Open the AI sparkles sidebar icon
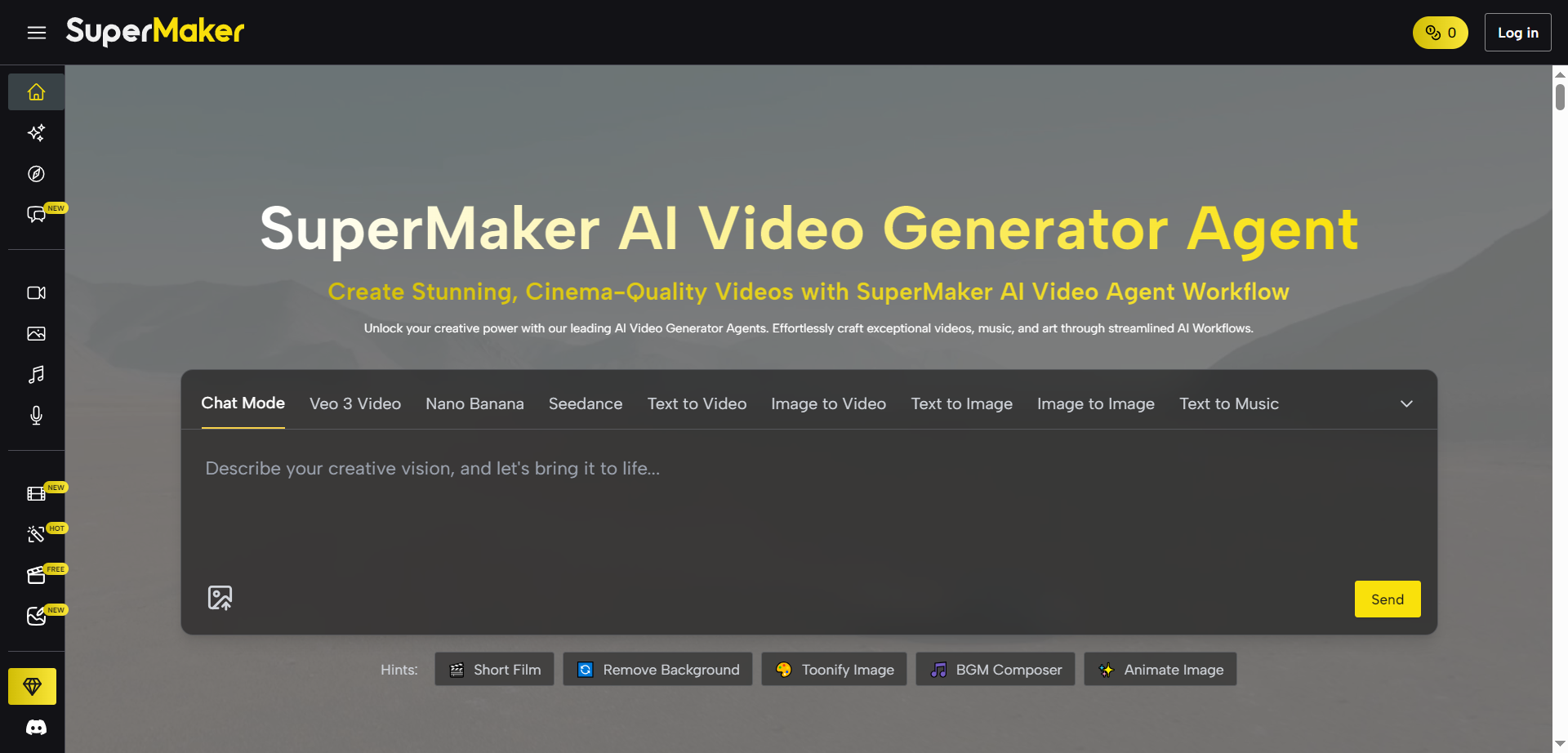Screen dimensions: 1568x753 [x=36, y=132]
